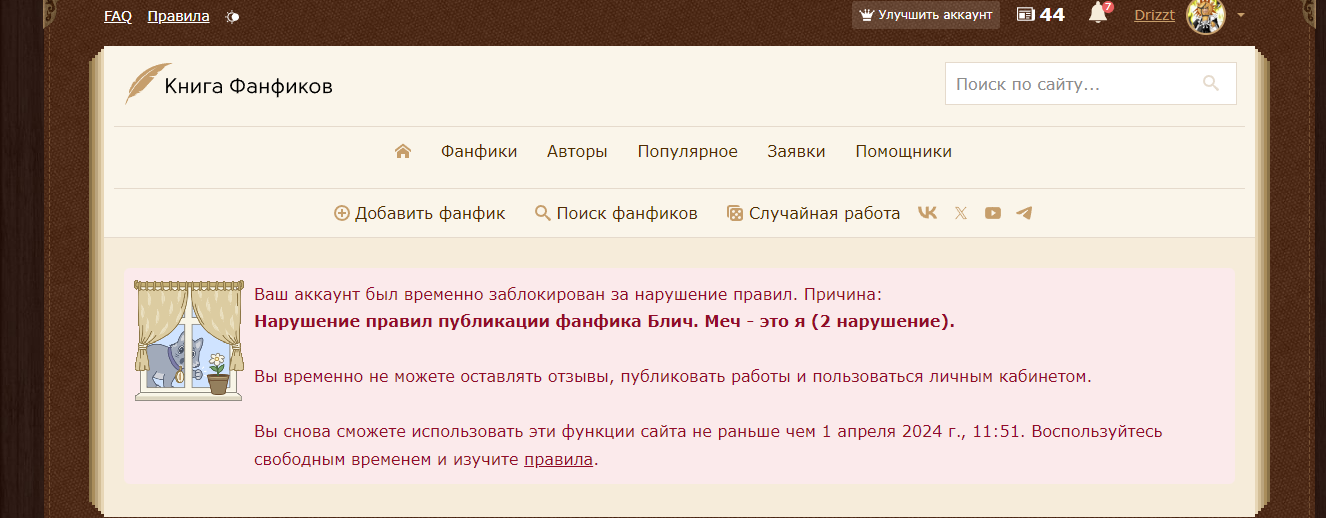Open the X (Twitter) social icon
Viewport: 1326px width, 518px height.
961,213
